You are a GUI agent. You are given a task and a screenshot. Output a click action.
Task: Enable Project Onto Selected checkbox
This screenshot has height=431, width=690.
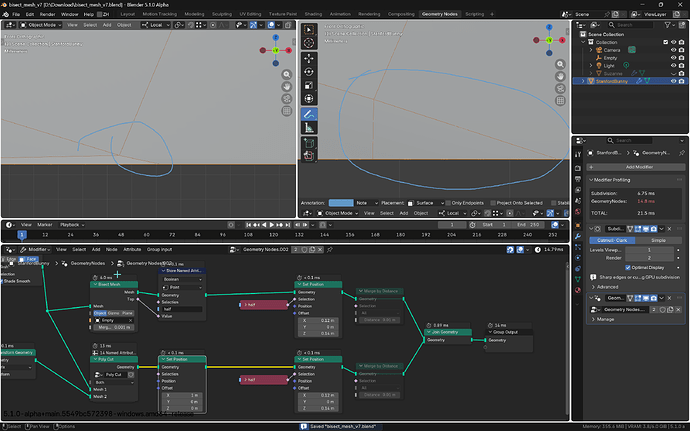[x=493, y=203]
